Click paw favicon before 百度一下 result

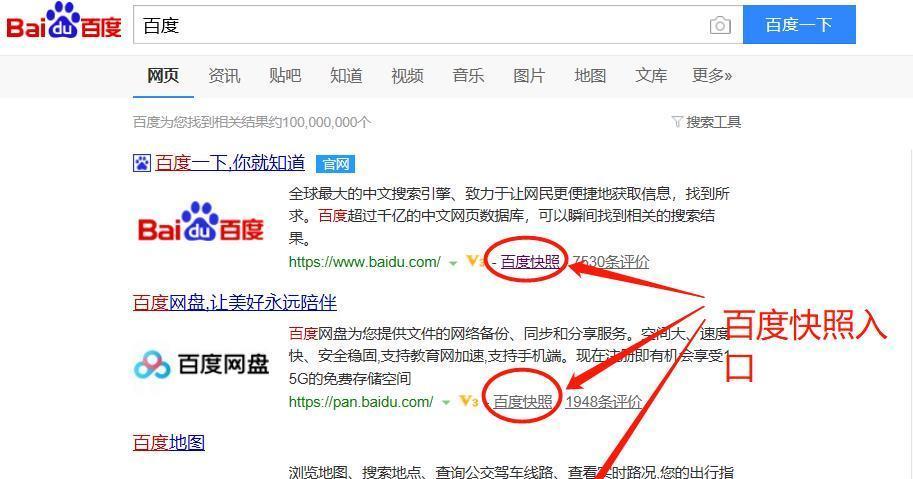(x=141, y=163)
